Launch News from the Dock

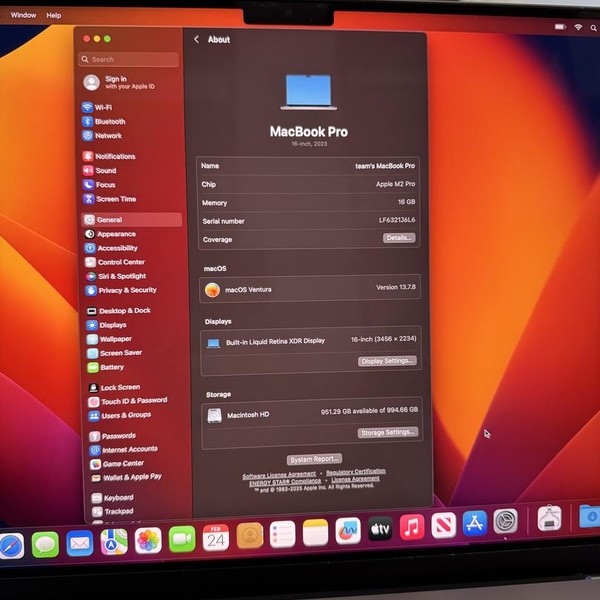click(443, 525)
